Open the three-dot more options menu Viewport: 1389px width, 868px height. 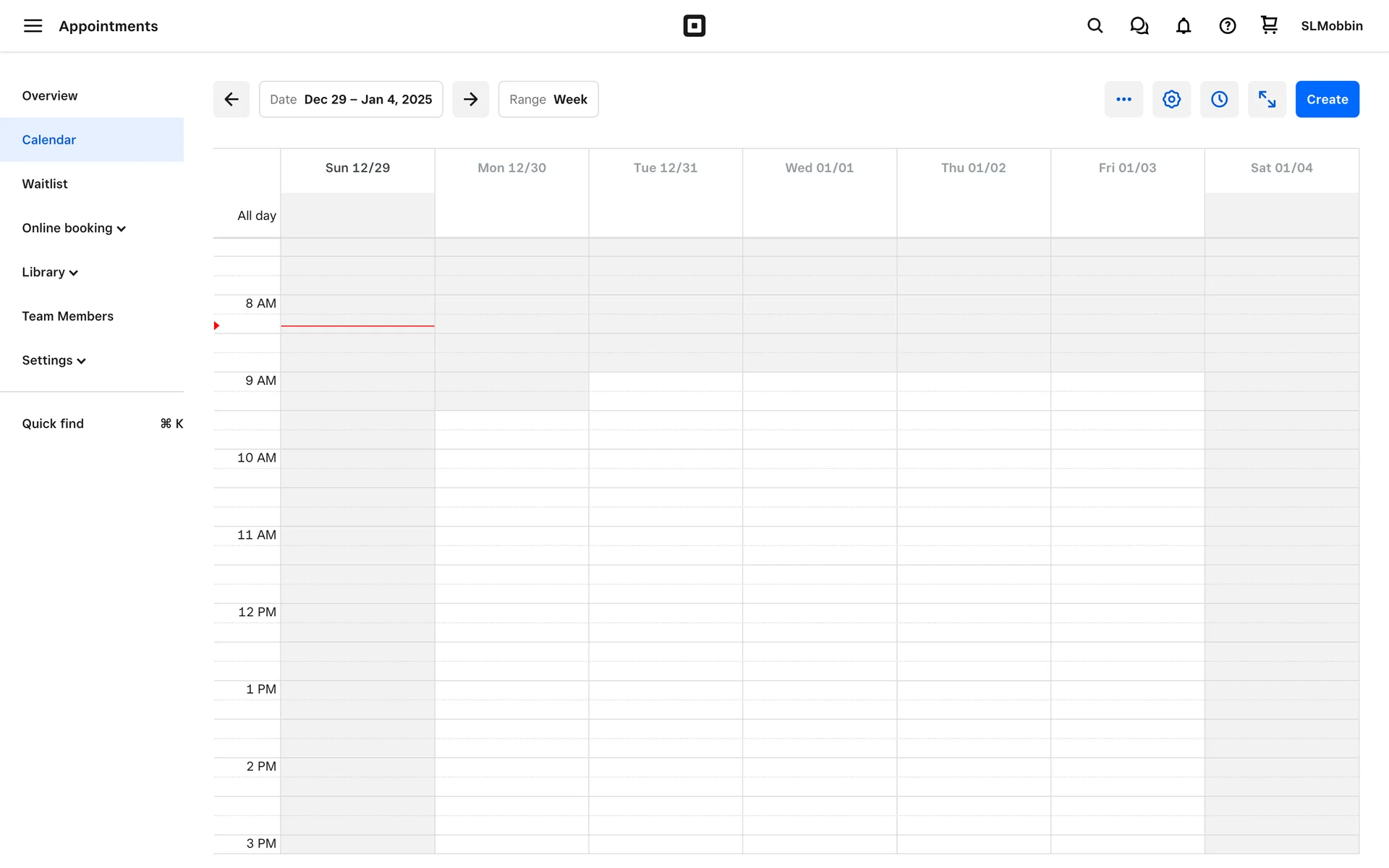point(1123,99)
